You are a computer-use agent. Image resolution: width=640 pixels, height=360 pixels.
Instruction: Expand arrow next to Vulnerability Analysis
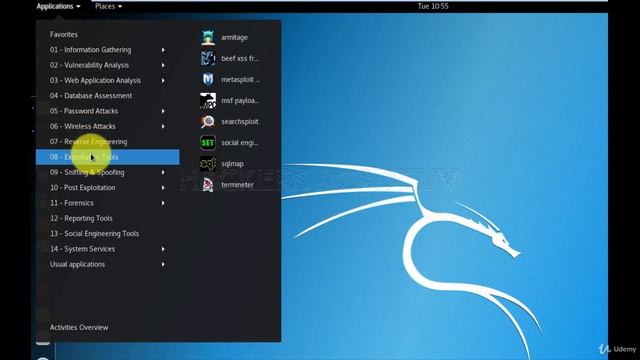[163, 65]
